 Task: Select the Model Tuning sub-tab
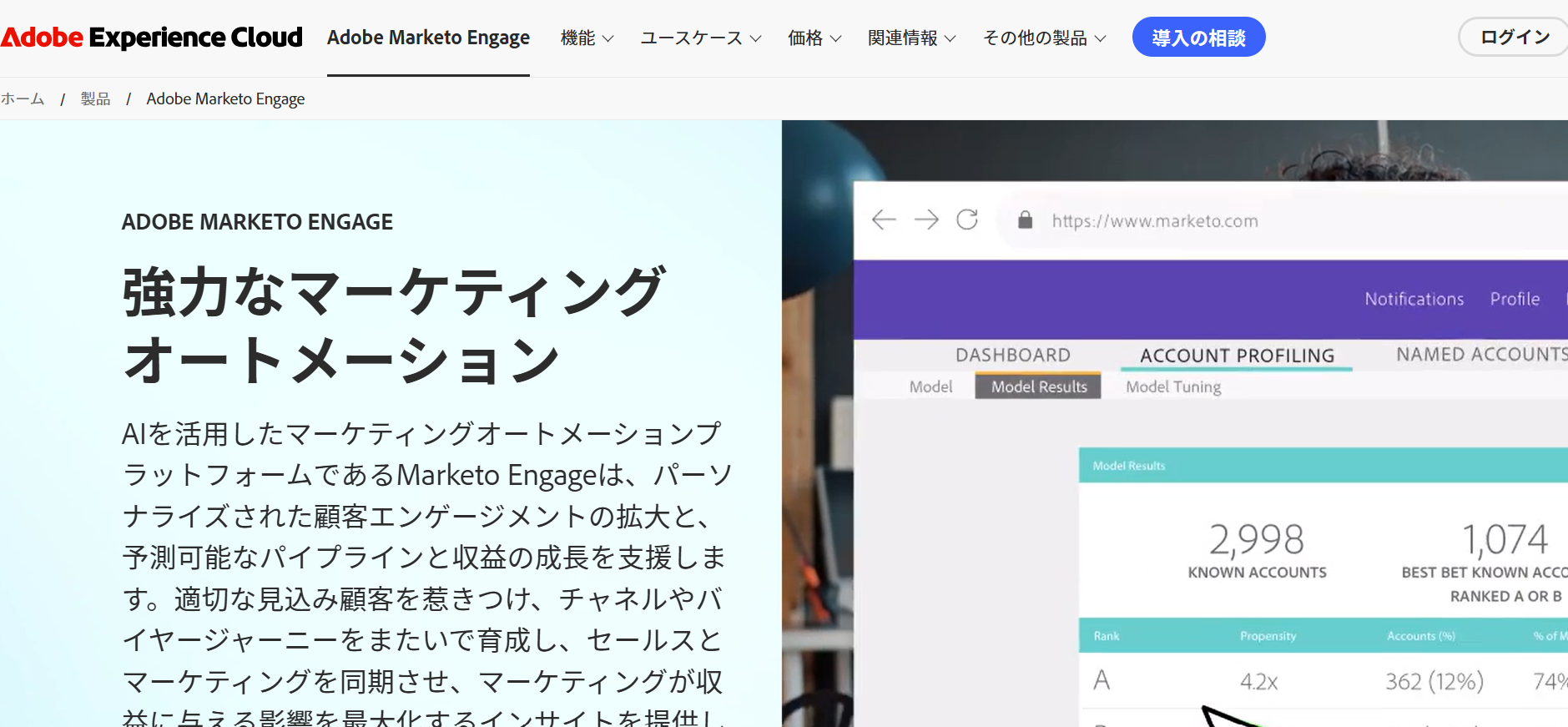coord(1173,386)
